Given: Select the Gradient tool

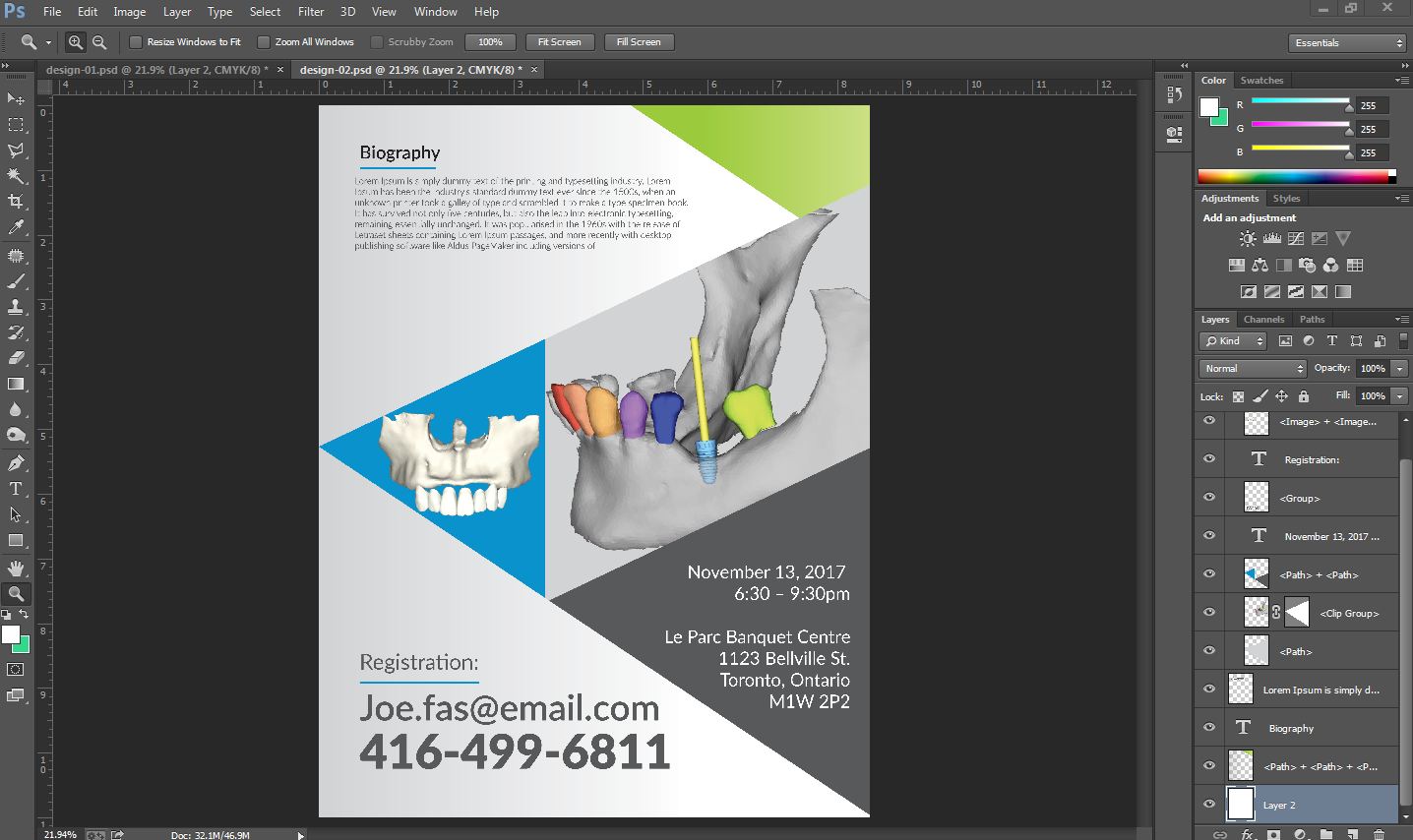Looking at the screenshot, I should click(x=16, y=384).
